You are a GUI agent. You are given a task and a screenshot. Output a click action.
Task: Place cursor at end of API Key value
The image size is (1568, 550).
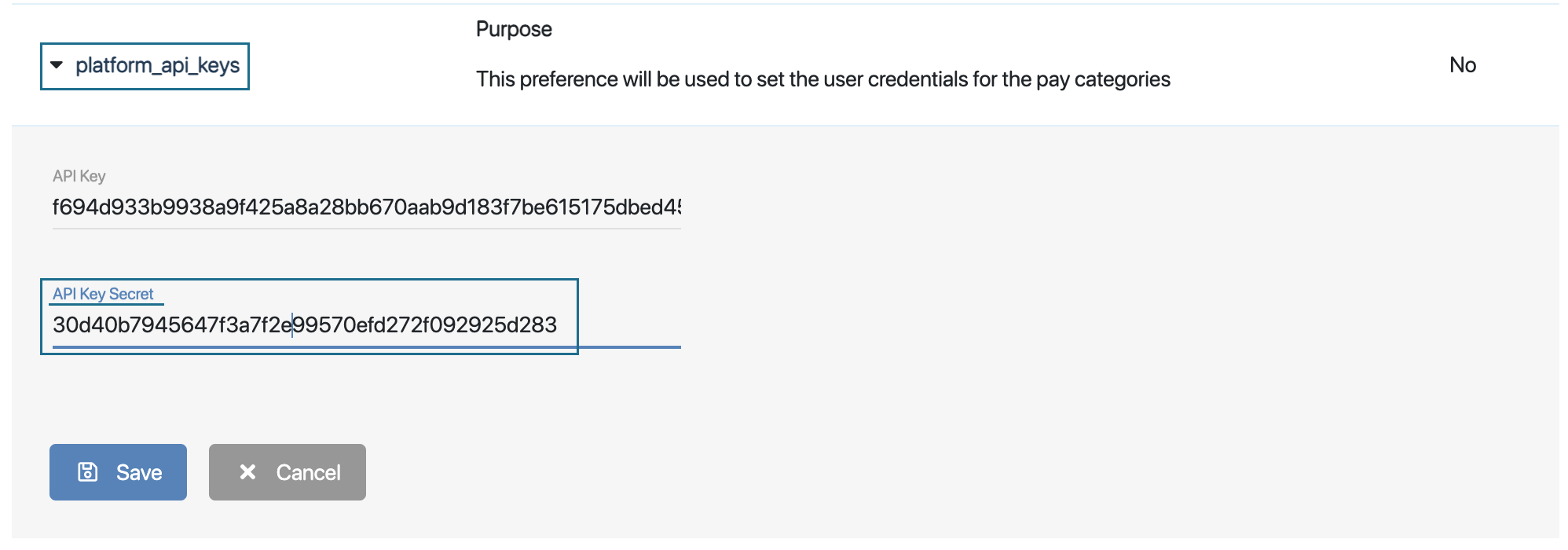click(680, 207)
